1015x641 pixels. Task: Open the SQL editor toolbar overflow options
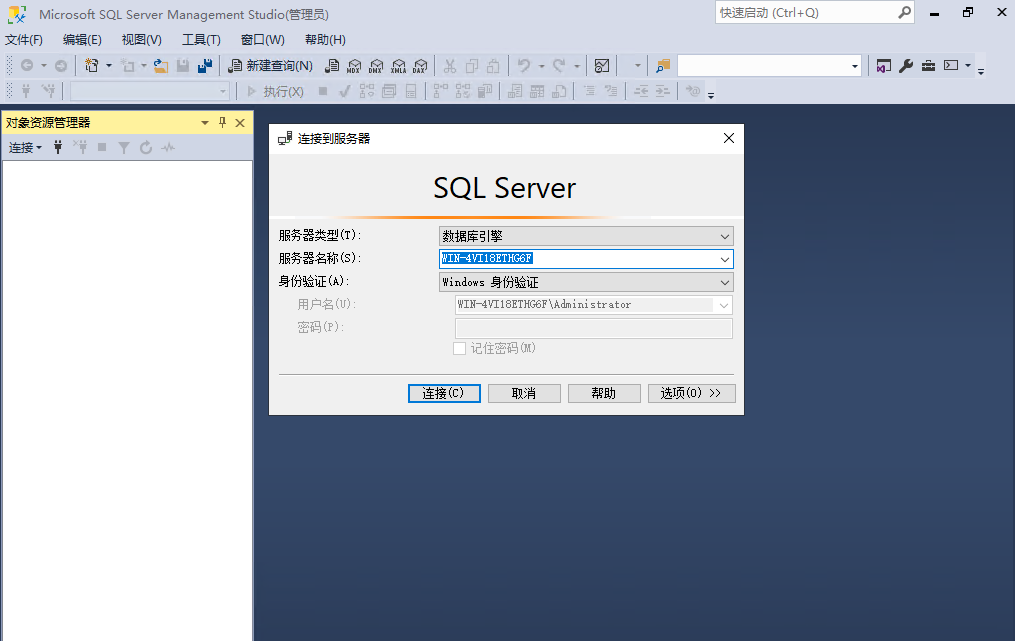(x=711, y=95)
